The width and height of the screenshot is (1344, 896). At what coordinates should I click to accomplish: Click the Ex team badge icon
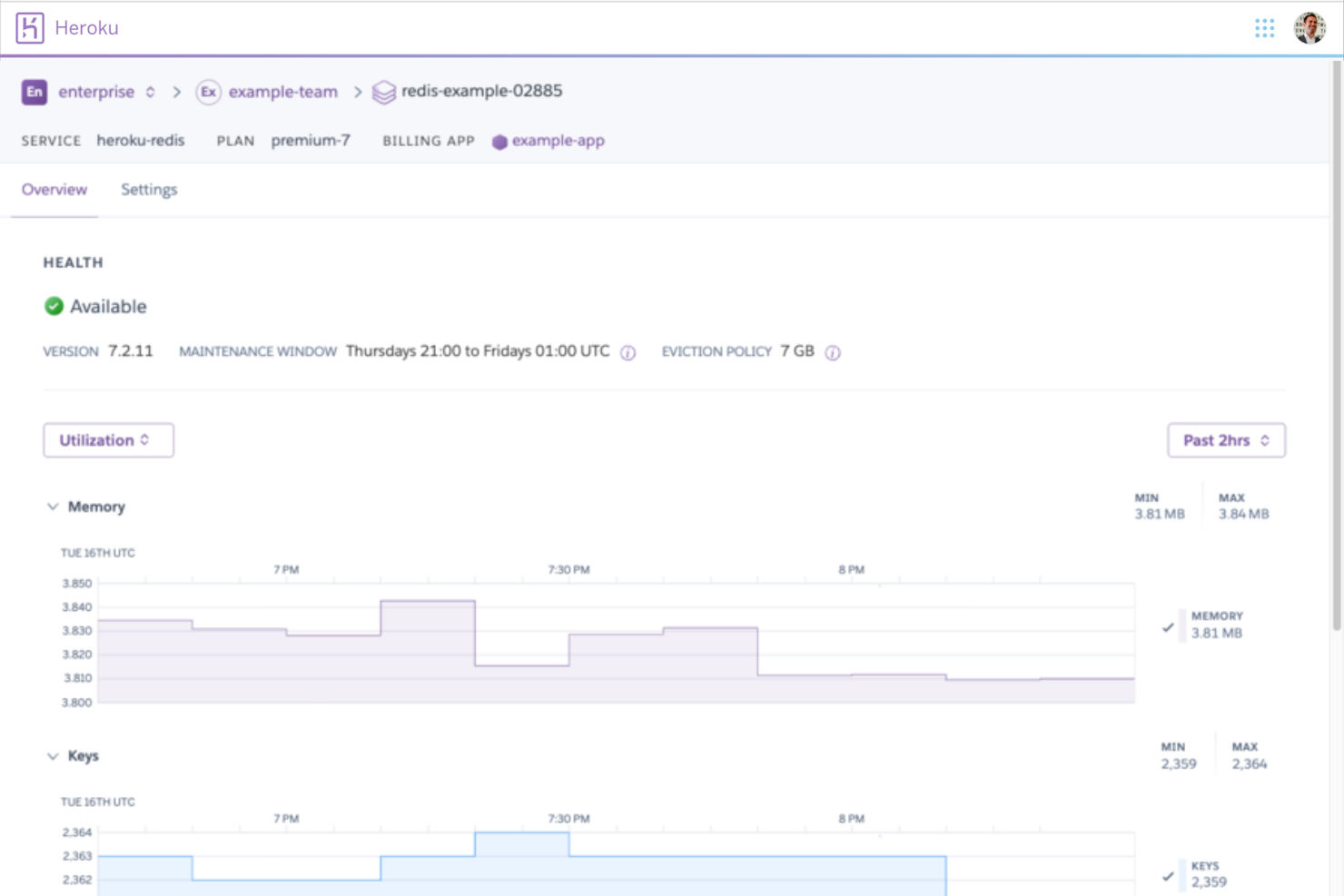(x=210, y=92)
